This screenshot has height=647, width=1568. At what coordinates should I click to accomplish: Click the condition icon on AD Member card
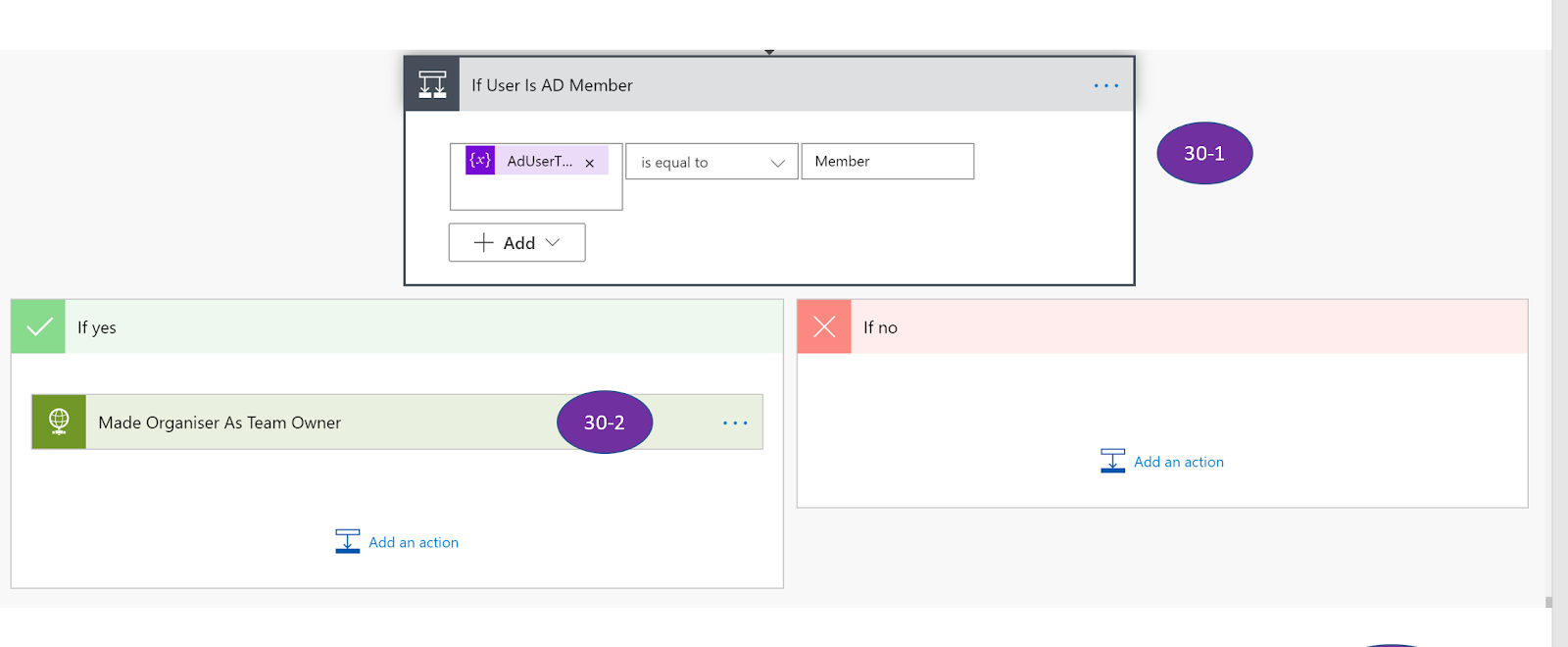click(432, 85)
